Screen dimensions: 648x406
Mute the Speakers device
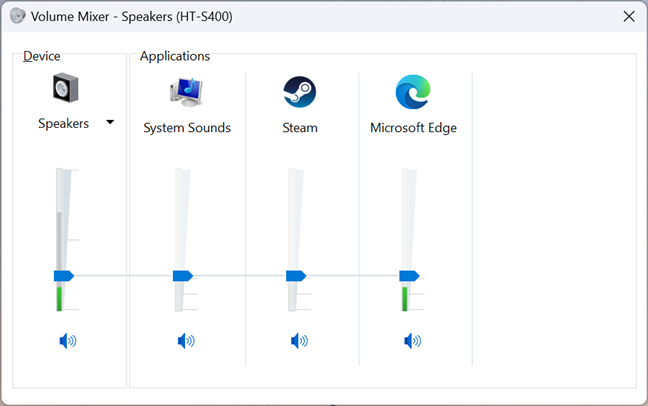coord(67,341)
